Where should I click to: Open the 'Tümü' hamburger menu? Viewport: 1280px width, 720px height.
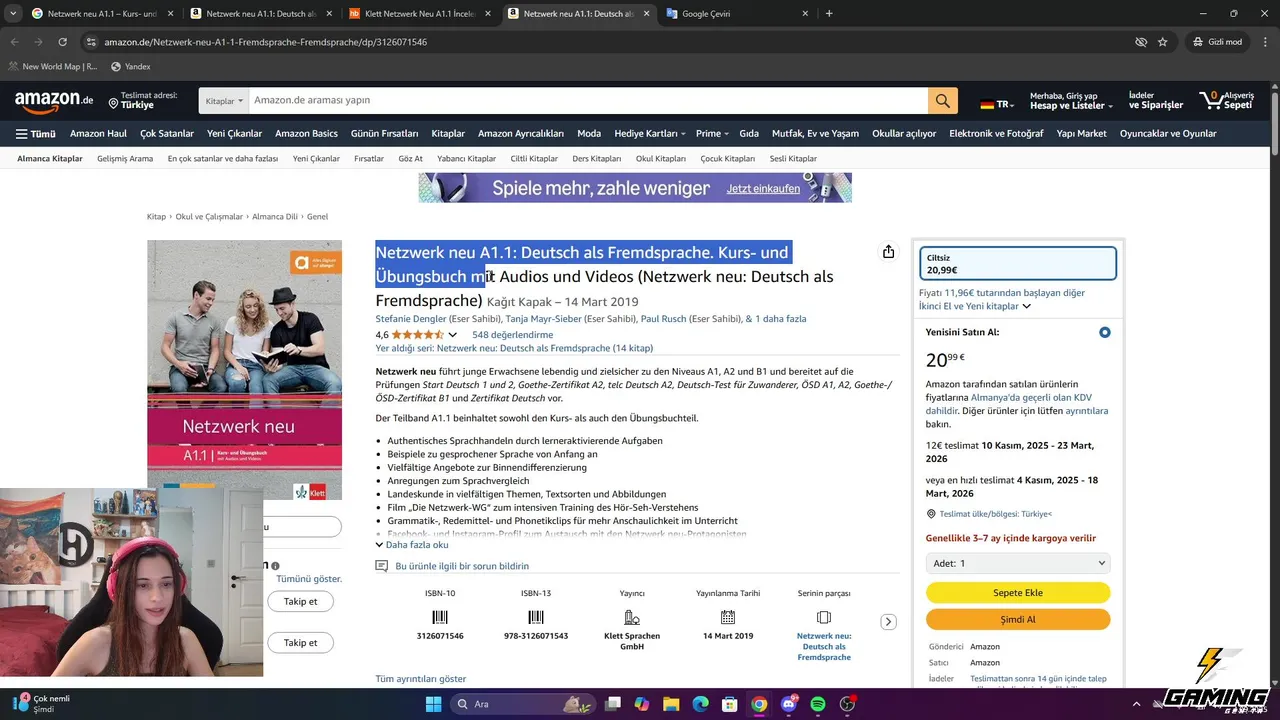pos(36,133)
